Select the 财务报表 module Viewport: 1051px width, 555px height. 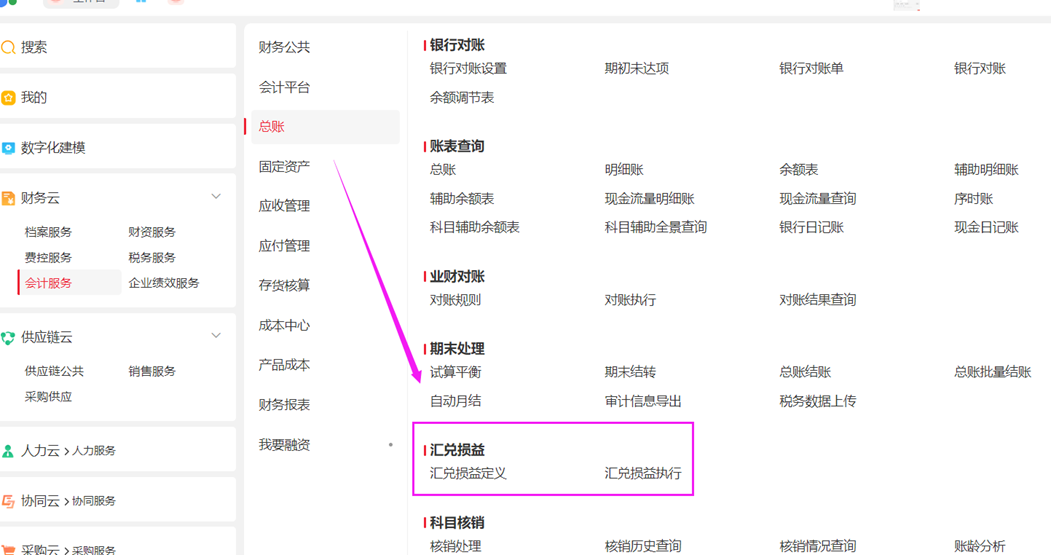284,405
